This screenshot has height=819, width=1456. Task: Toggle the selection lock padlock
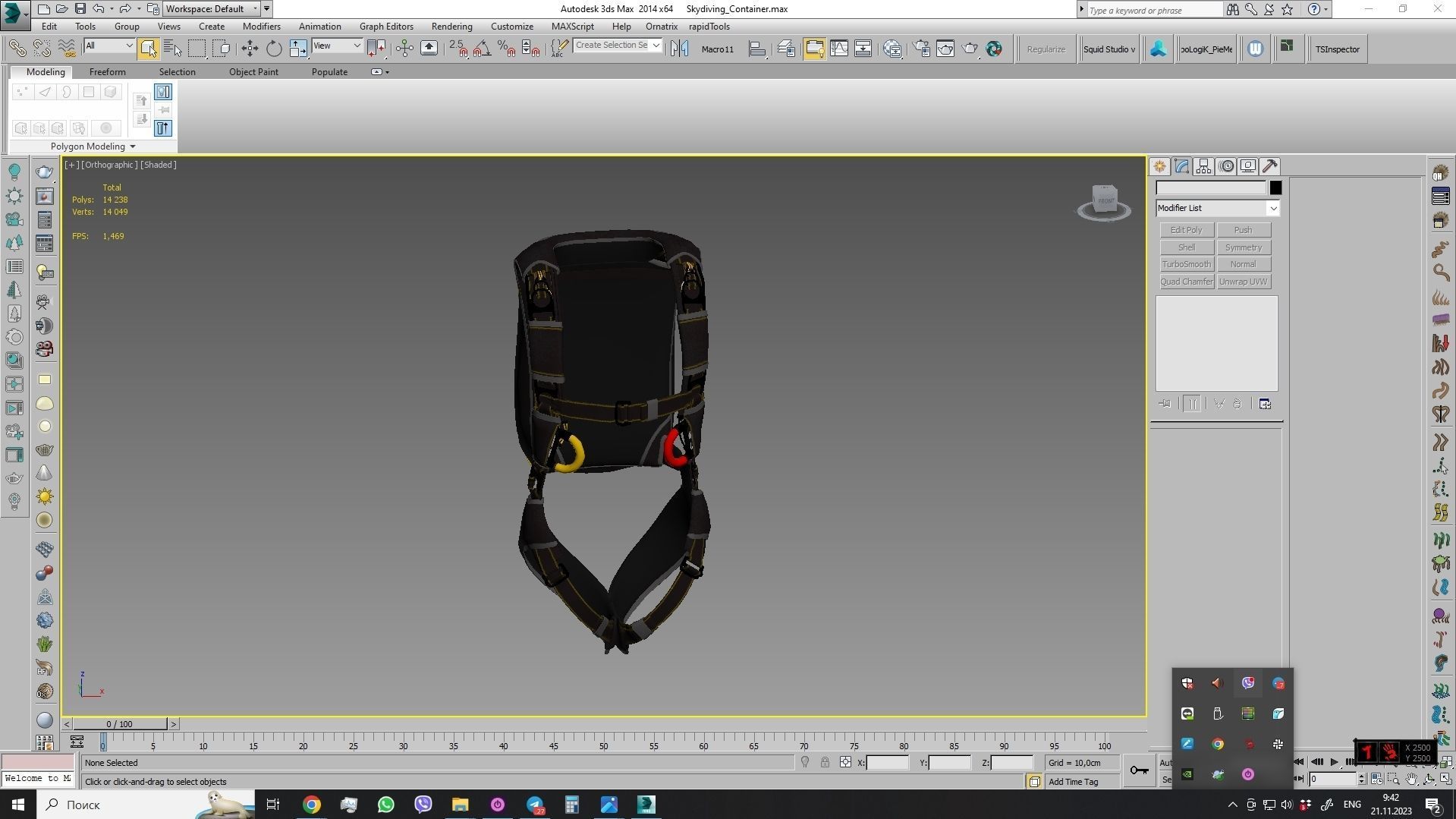(825, 762)
